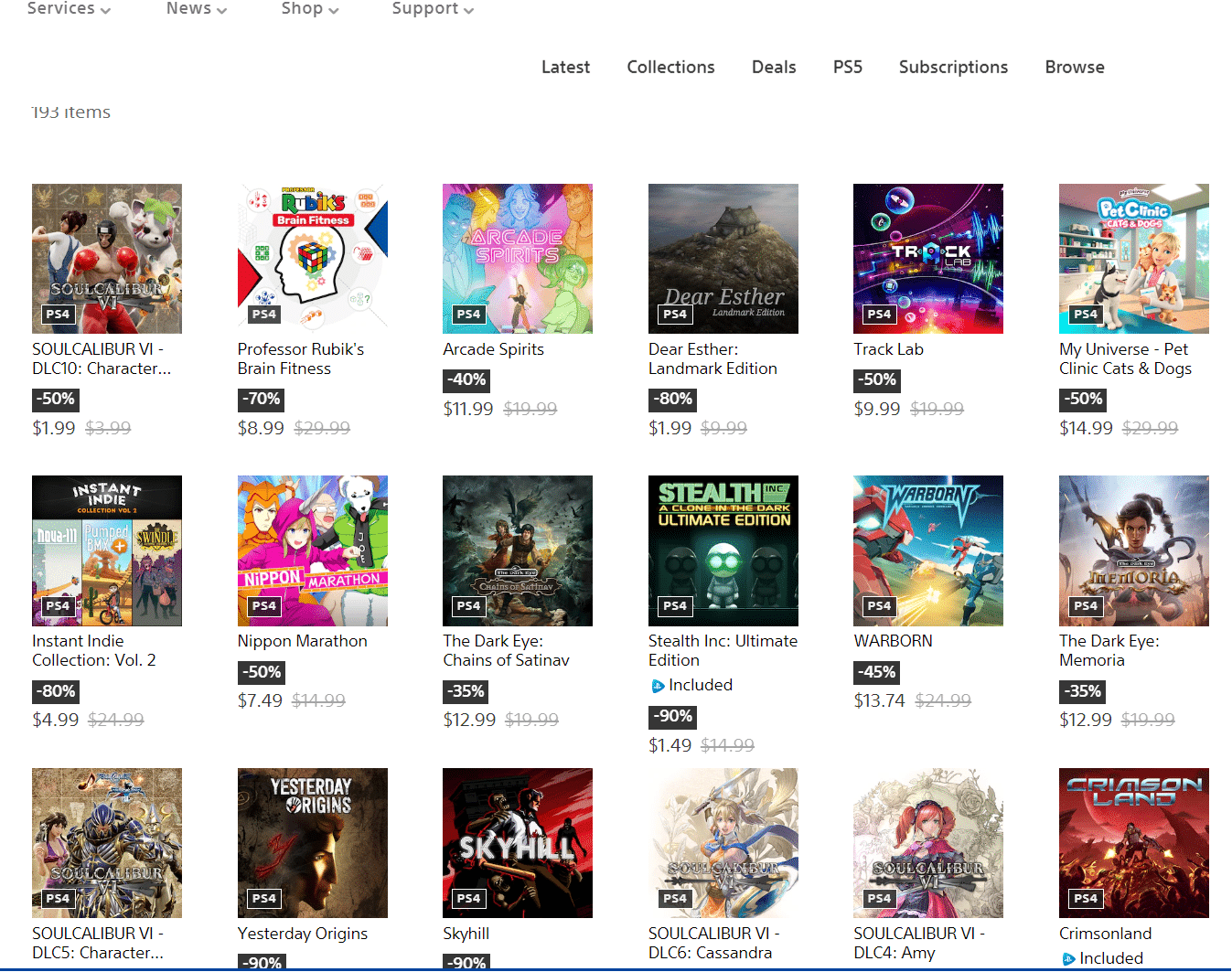The width and height of the screenshot is (1232, 972).
Task: Expand the News dropdown menu
Action: 196,9
